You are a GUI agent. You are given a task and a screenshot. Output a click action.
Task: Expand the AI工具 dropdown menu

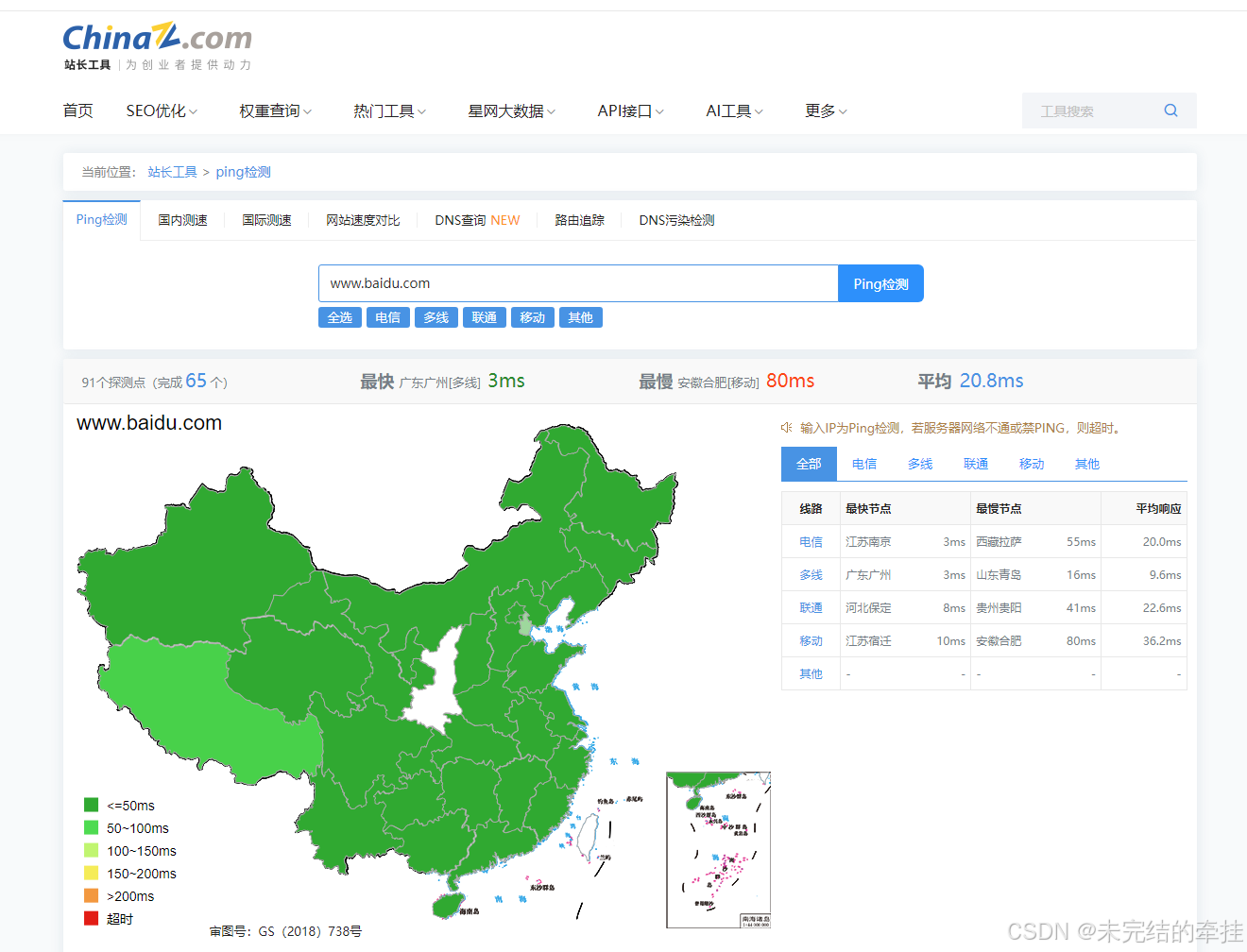click(734, 111)
